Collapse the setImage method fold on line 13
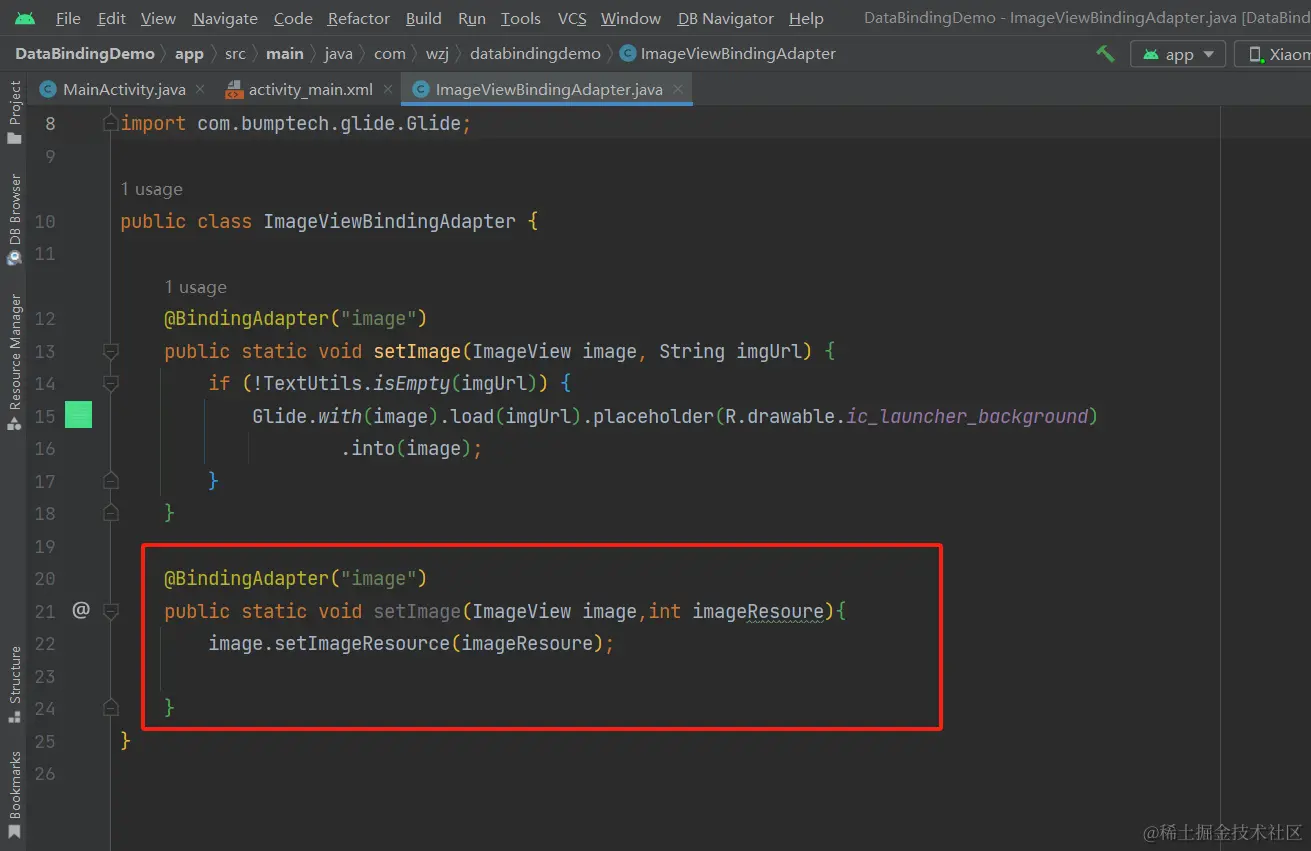The image size is (1311, 851). point(111,351)
